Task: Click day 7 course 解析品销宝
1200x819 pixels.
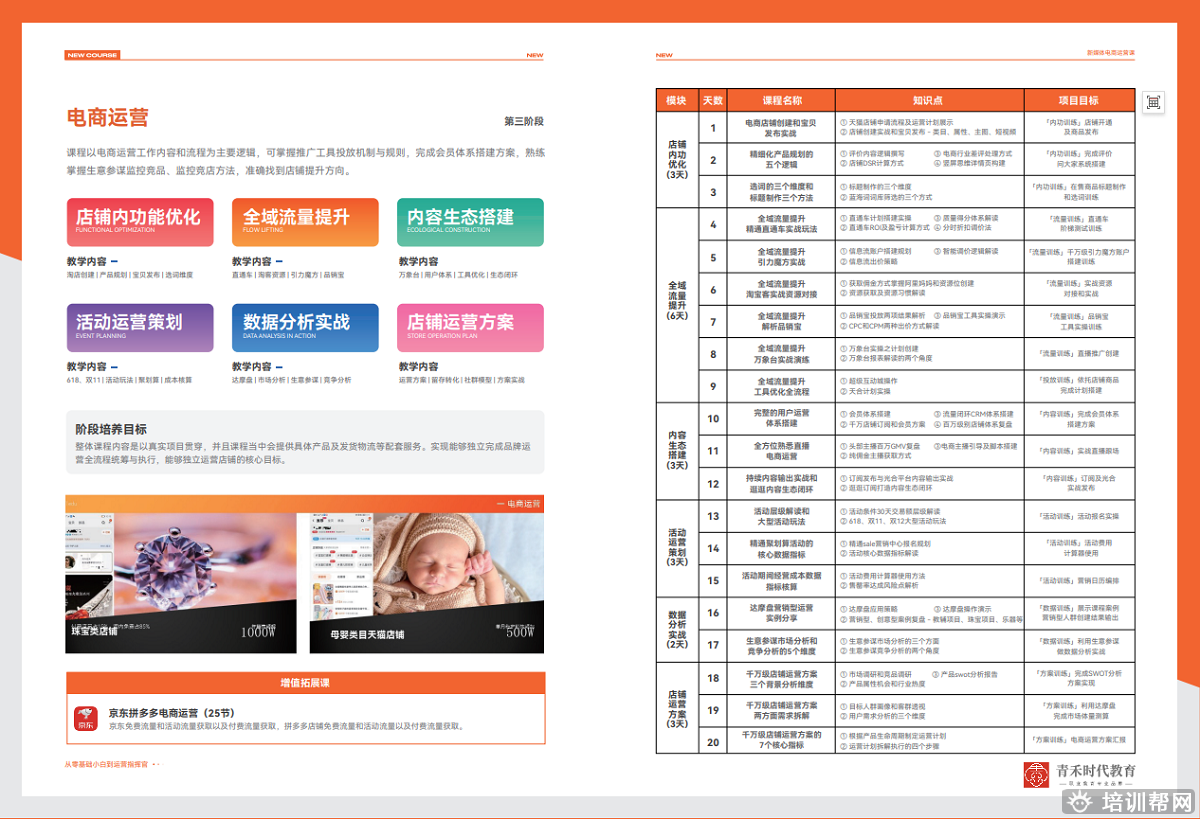Action: [x=782, y=321]
